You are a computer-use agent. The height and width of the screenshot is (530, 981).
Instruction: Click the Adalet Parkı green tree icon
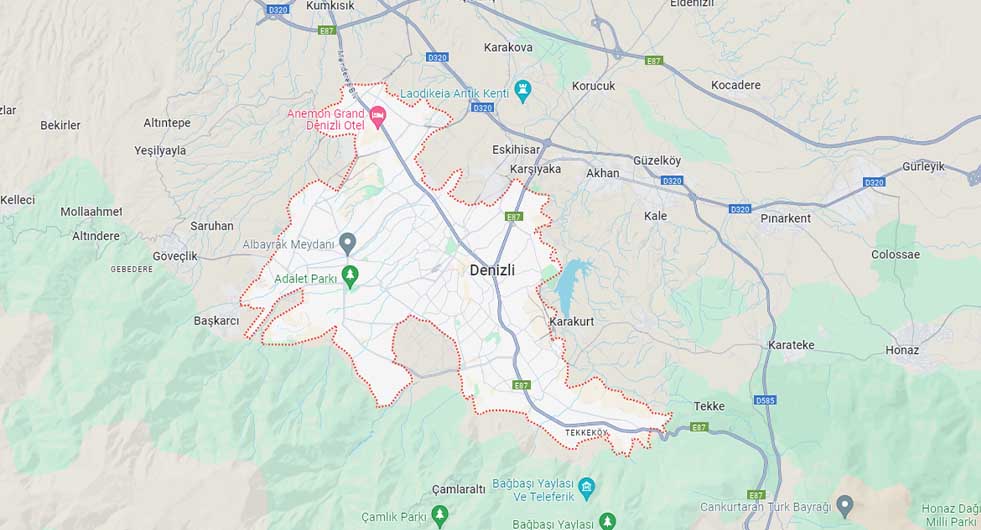(x=350, y=277)
